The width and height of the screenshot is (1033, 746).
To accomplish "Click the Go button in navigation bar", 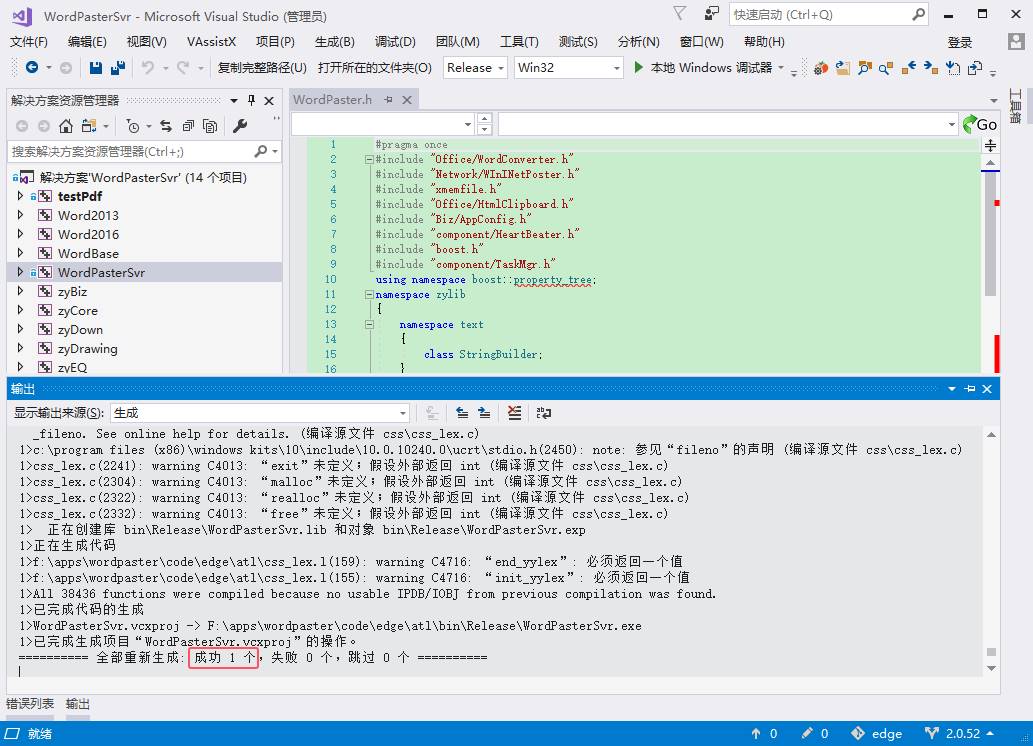I will [980, 124].
